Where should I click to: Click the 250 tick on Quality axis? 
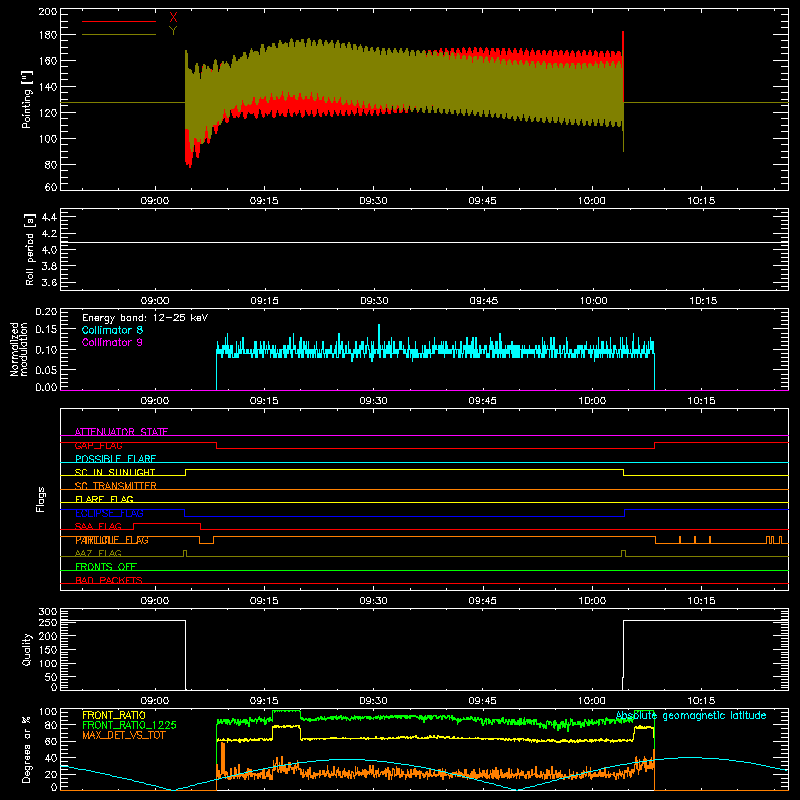pos(47,622)
